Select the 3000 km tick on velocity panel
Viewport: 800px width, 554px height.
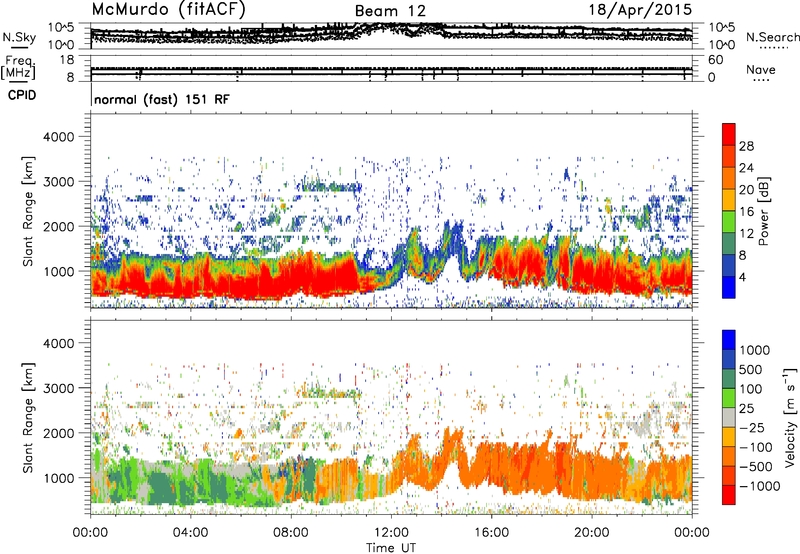(60, 388)
